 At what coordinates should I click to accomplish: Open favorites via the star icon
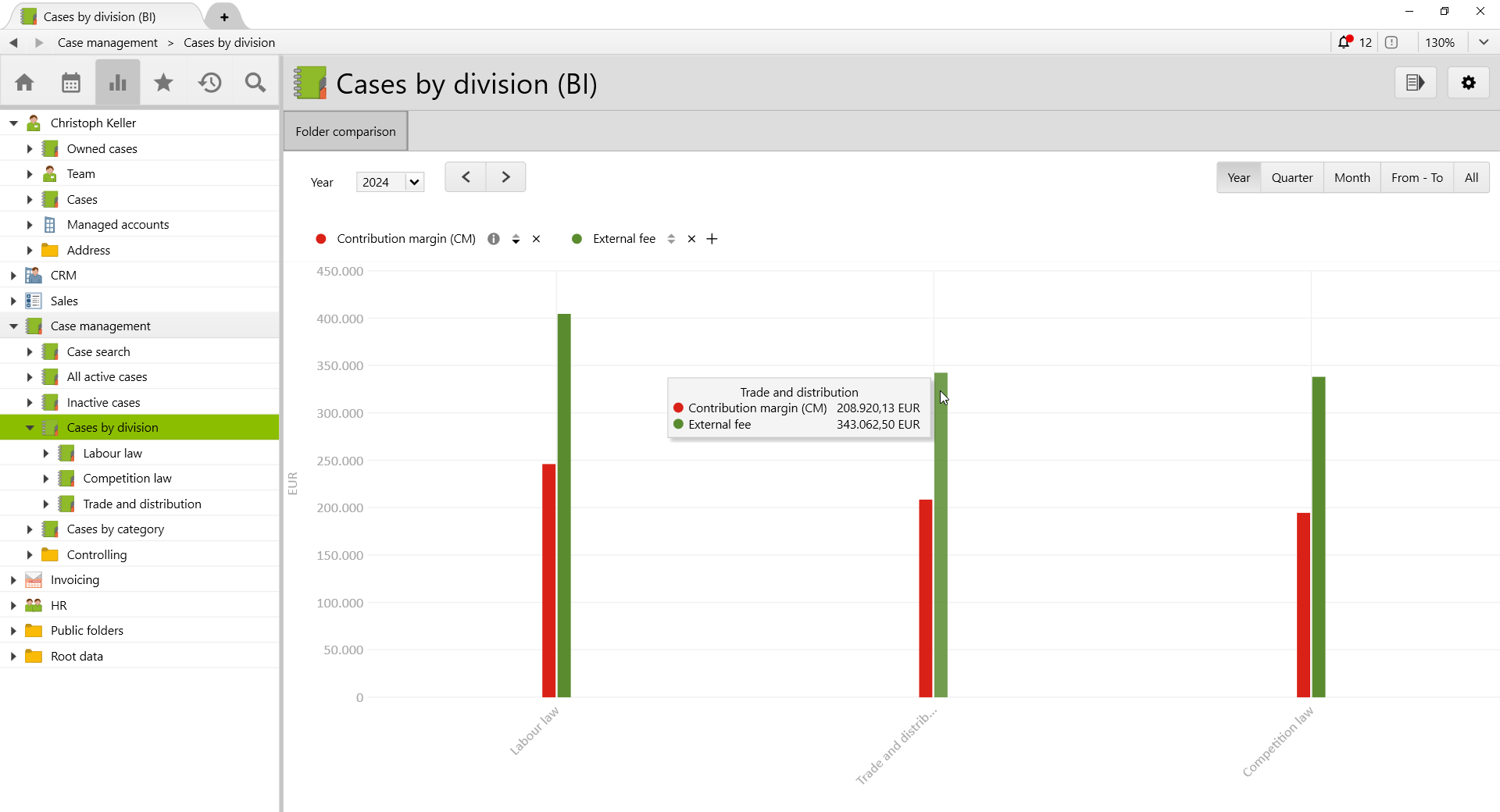point(163,81)
